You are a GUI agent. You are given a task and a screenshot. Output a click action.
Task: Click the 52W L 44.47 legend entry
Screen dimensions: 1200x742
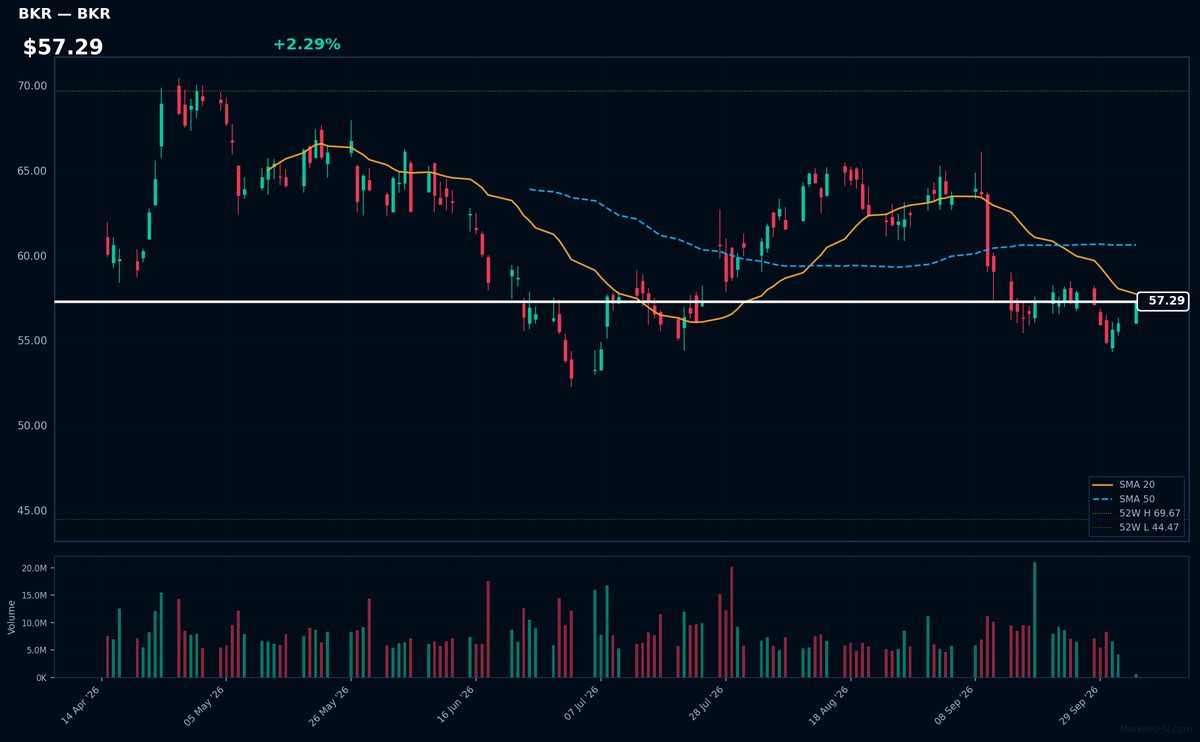[x=1137, y=527]
